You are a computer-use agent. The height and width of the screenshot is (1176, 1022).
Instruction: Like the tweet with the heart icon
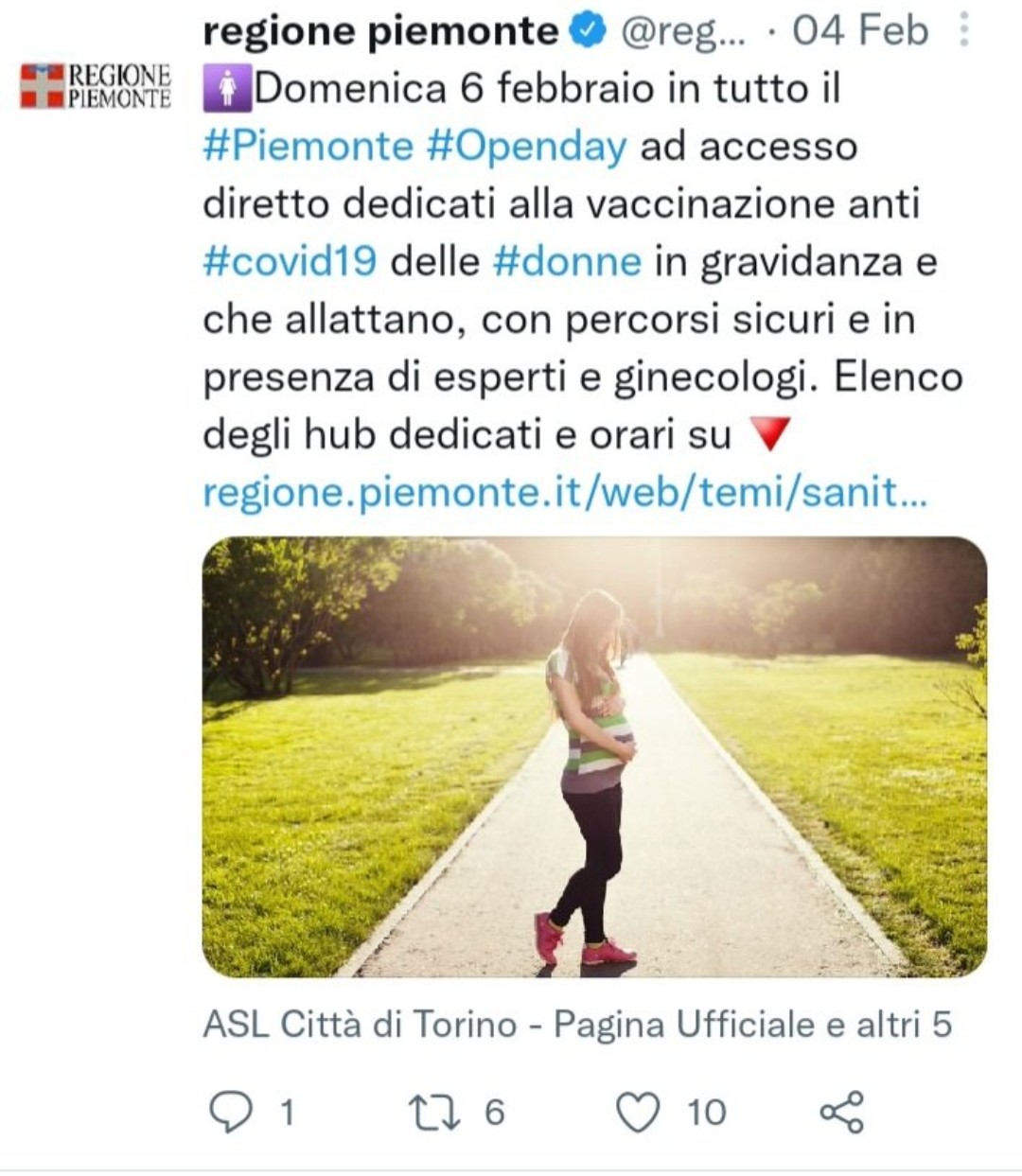coord(638,1113)
